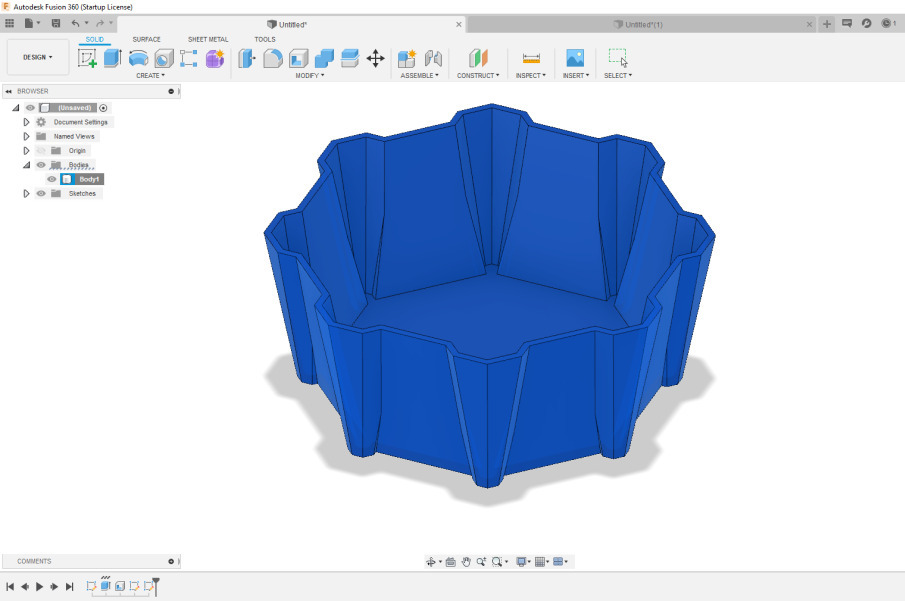Hide Body1 using its eye icon

pos(52,179)
